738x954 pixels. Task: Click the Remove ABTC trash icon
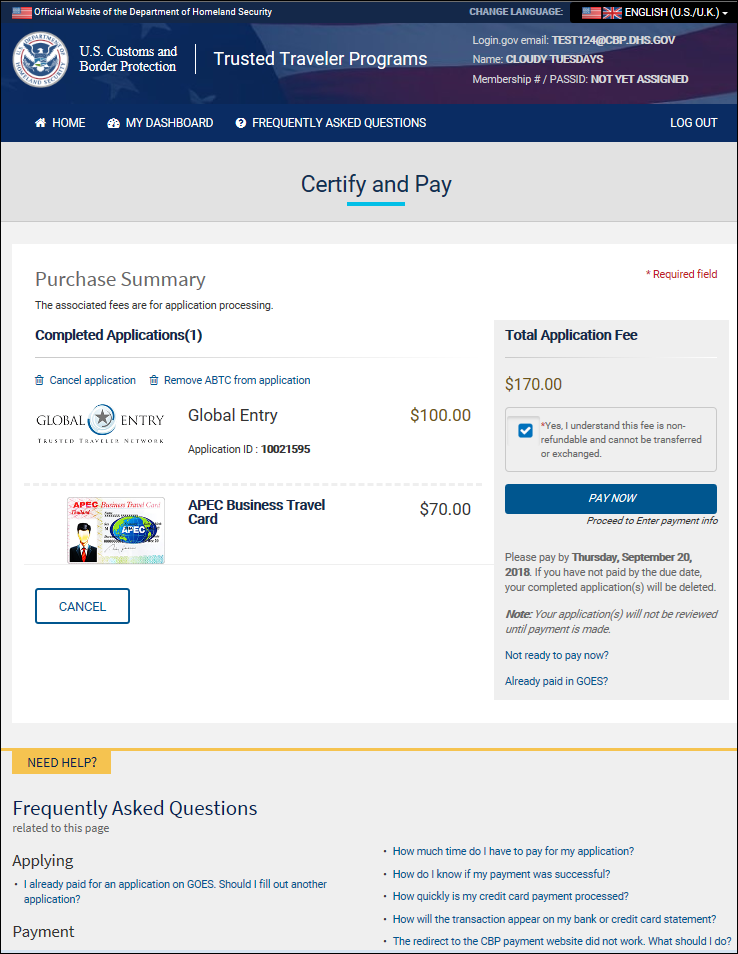[154, 380]
